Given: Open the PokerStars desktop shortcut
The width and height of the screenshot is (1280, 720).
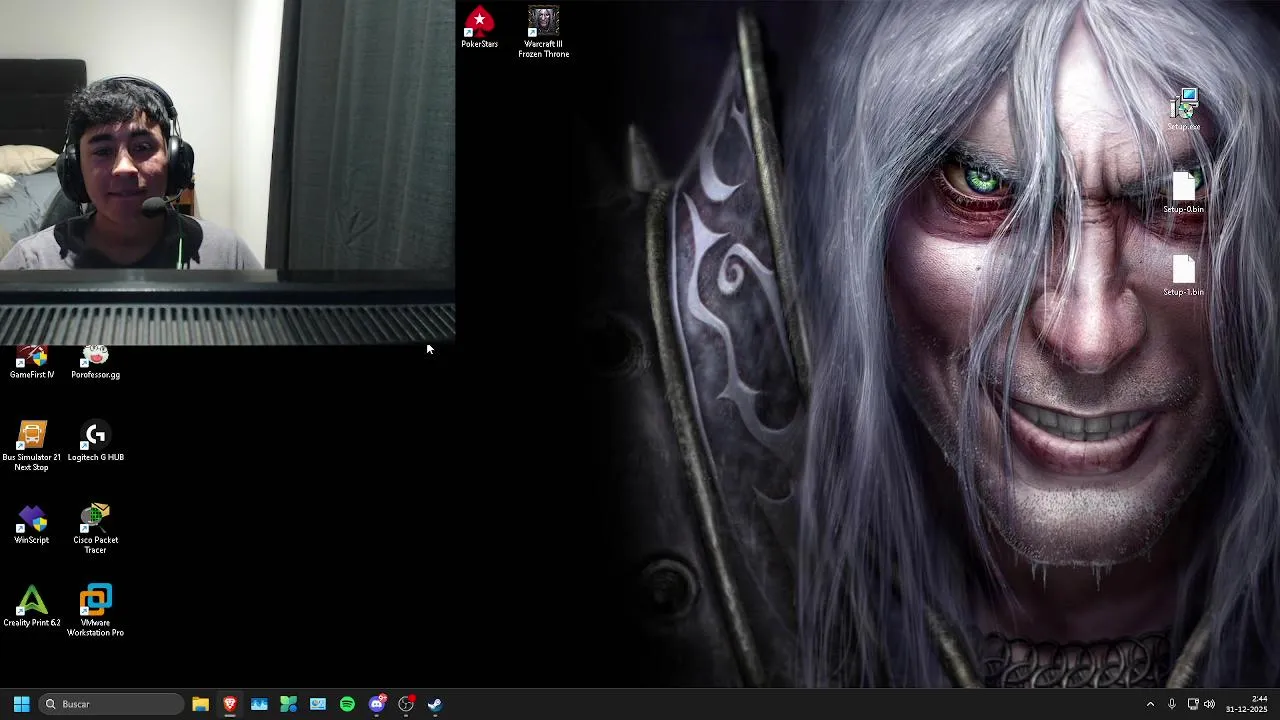Looking at the screenshot, I should pos(479,28).
